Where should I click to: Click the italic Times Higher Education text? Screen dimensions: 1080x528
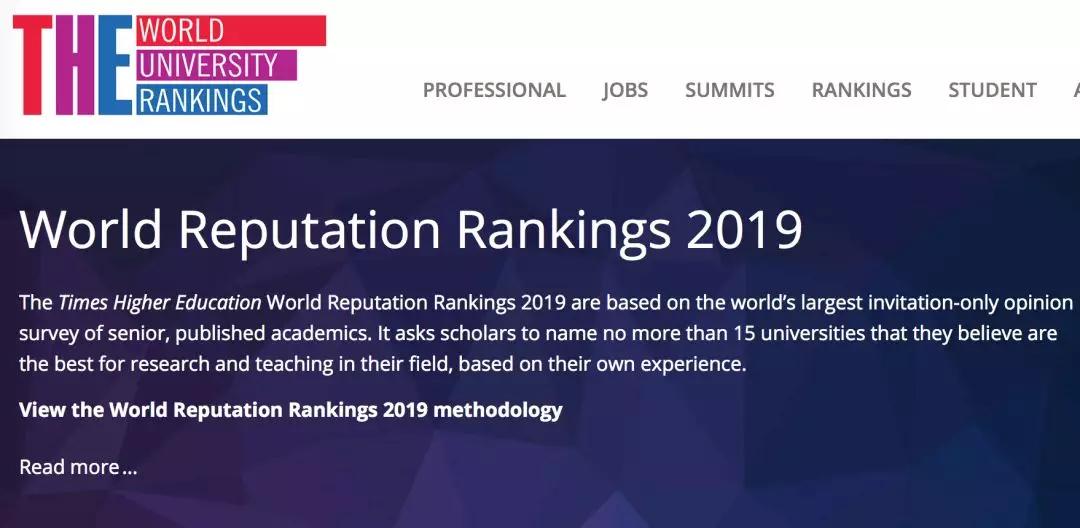[x=160, y=302]
